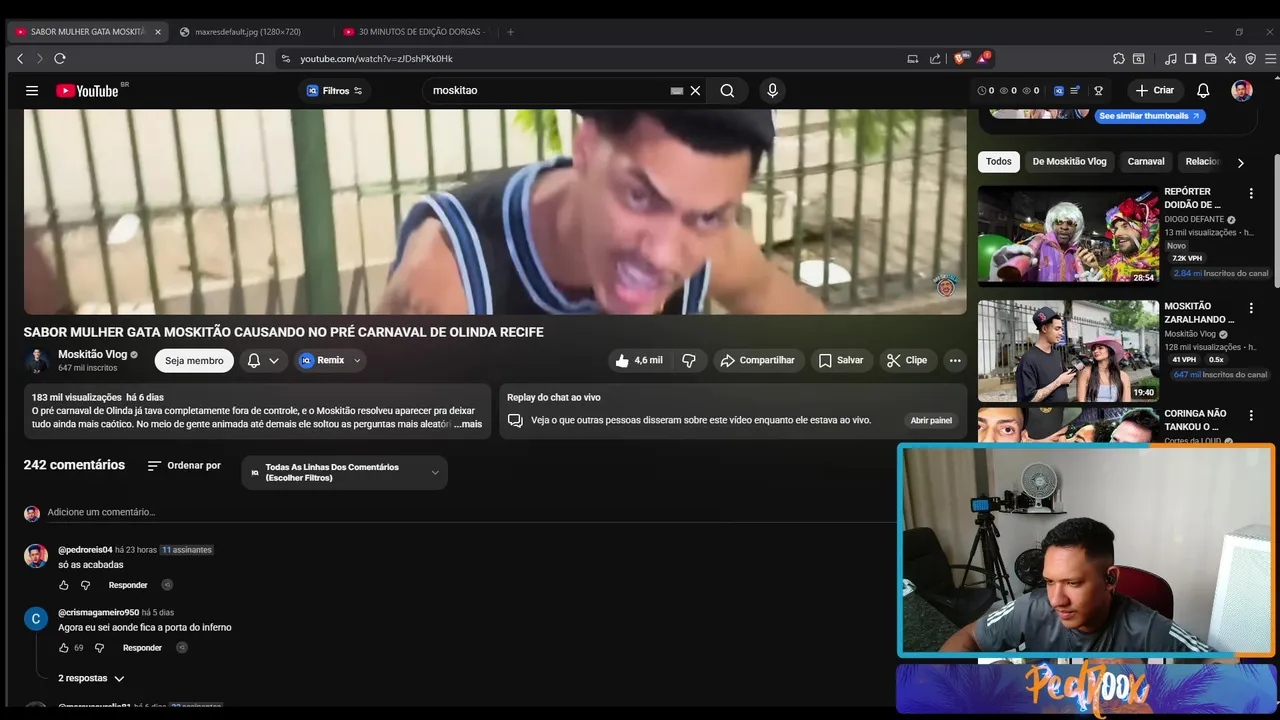Select De Moskitão Vlog chip
Viewport: 1280px width, 720px height.
[x=1069, y=161]
